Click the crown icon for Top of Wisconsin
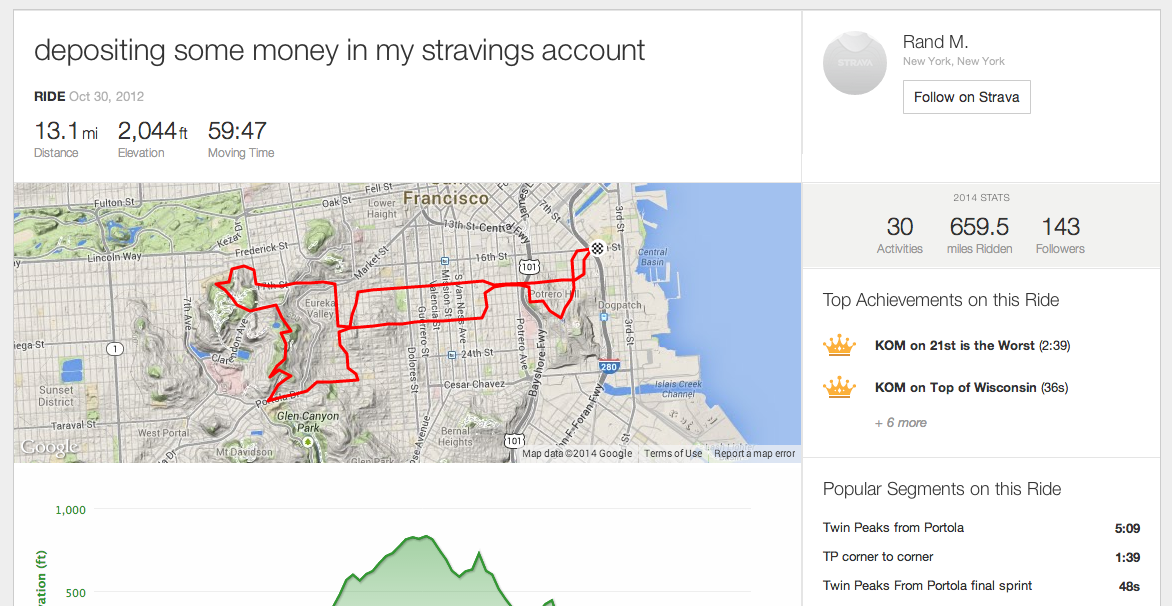Image resolution: width=1172 pixels, height=606 pixels. click(839, 387)
